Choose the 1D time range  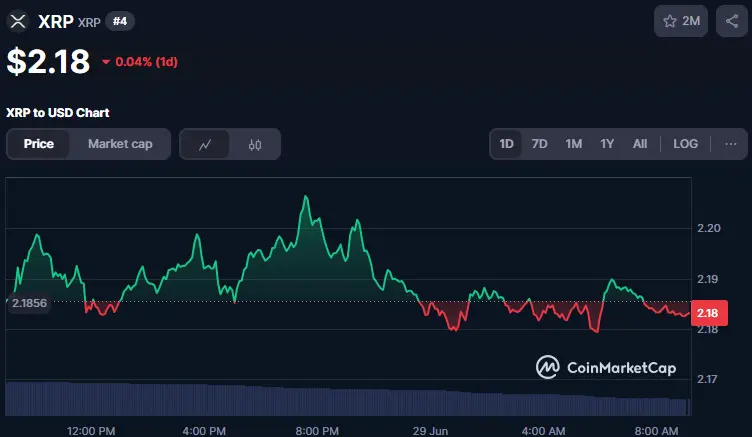(506, 144)
